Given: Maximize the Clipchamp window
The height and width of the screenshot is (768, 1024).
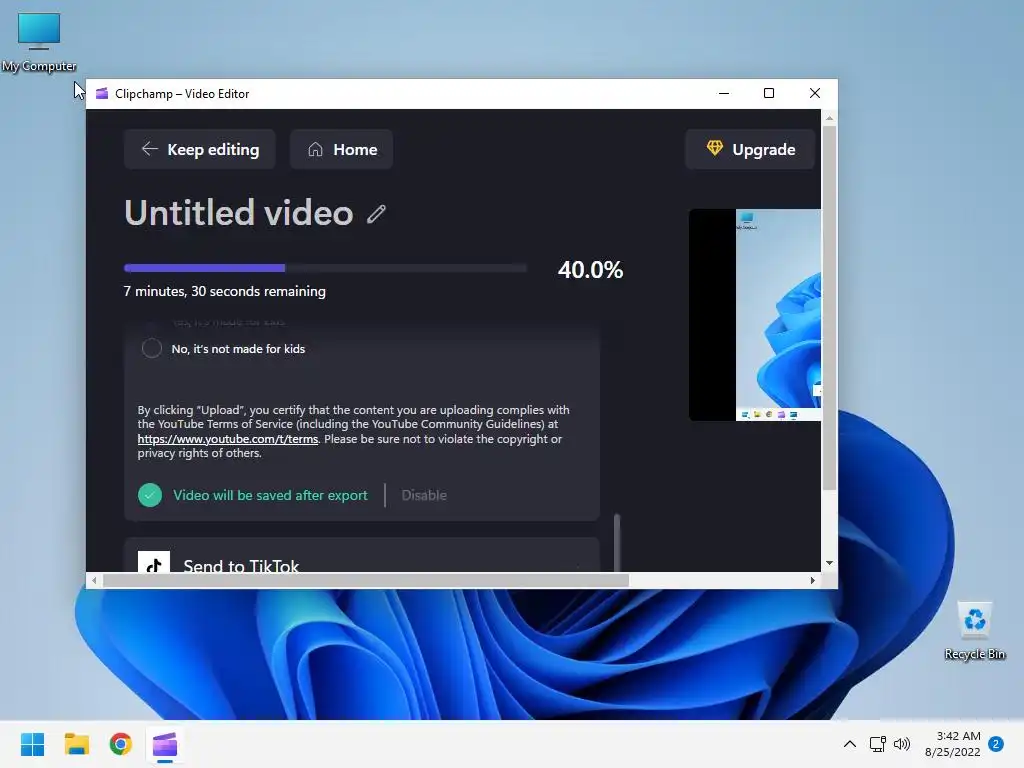Looking at the screenshot, I should (x=769, y=93).
